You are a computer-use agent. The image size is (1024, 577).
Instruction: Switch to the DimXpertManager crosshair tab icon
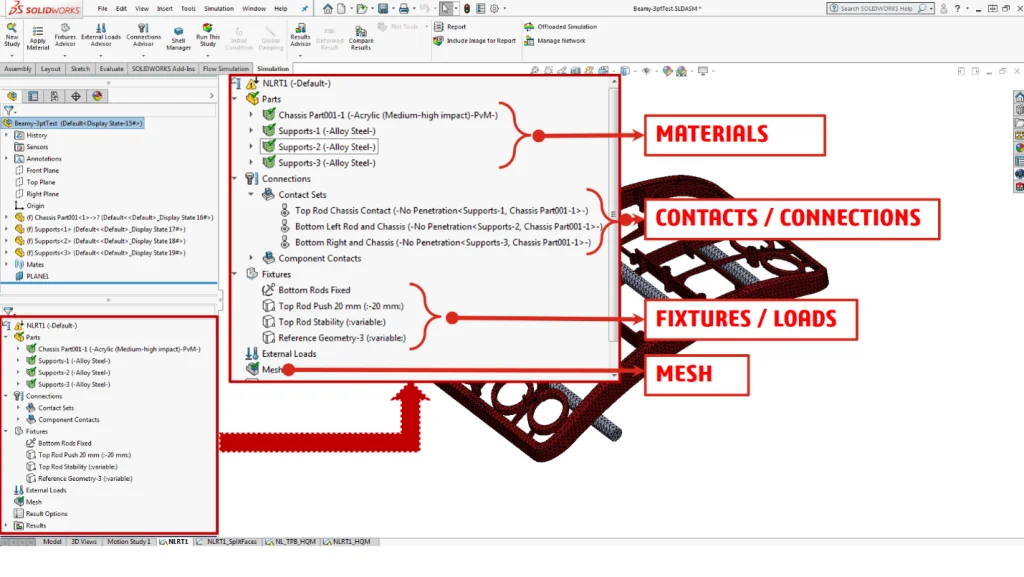point(76,96)
